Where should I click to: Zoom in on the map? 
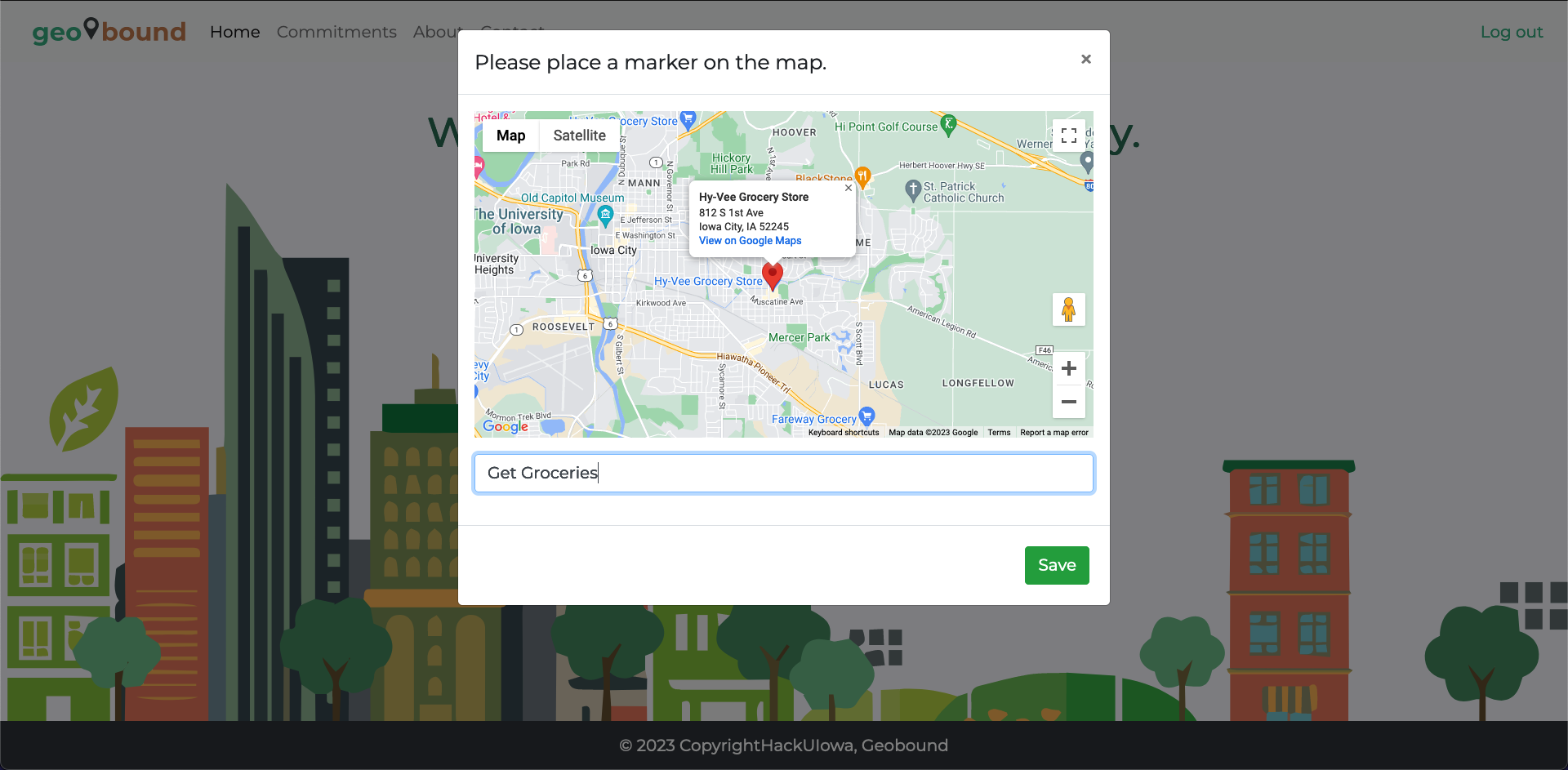(x=1069, y=369)
